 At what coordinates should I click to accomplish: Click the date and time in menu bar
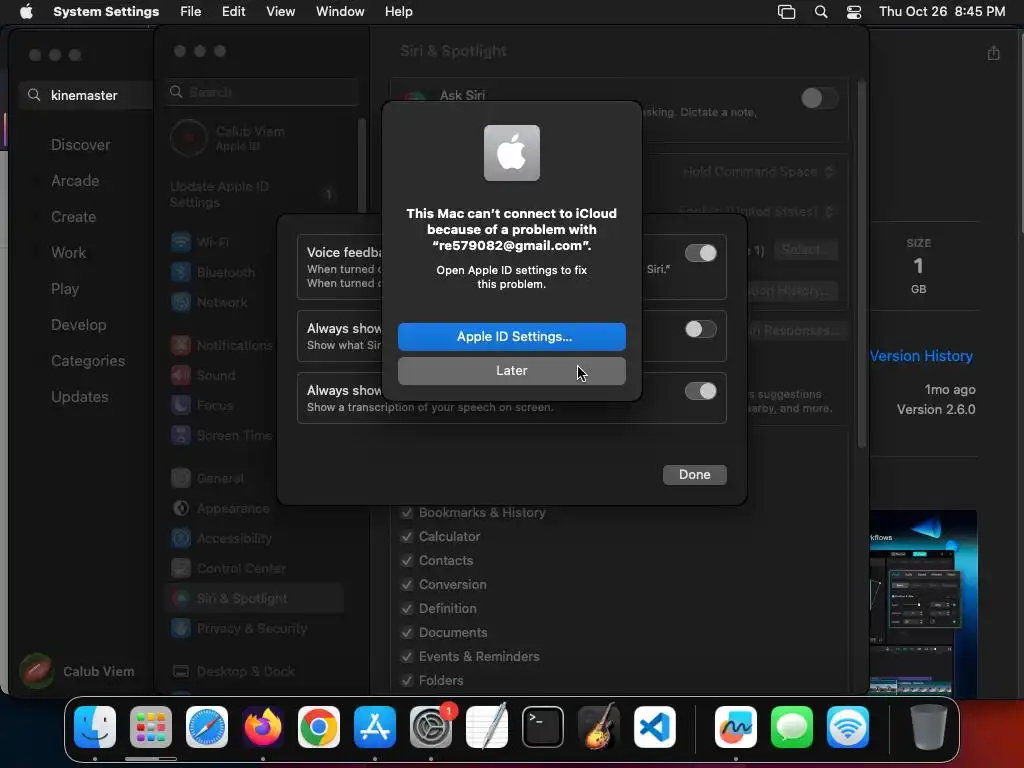(x=942, y=12)
